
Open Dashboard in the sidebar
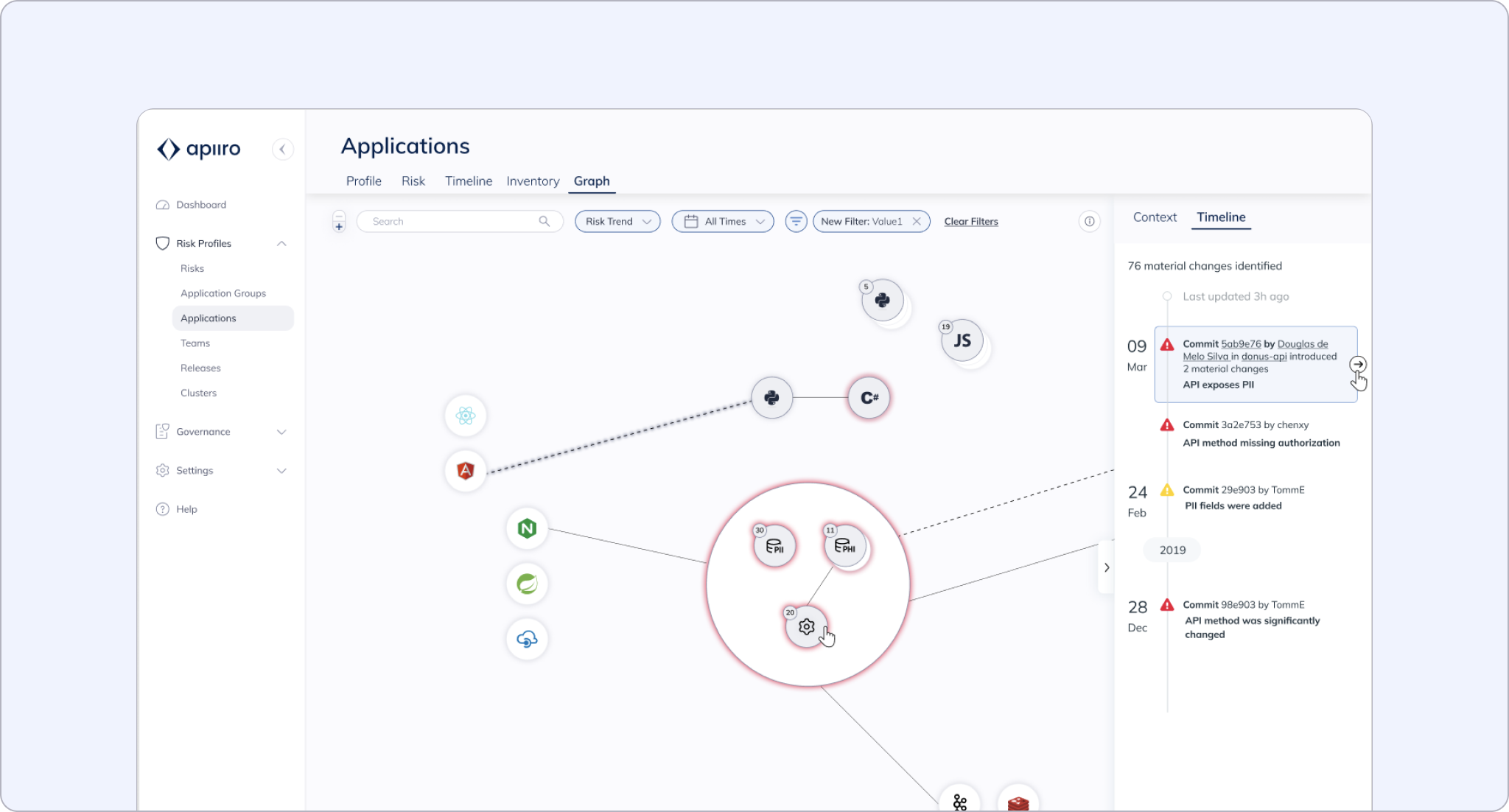[192, 205]
